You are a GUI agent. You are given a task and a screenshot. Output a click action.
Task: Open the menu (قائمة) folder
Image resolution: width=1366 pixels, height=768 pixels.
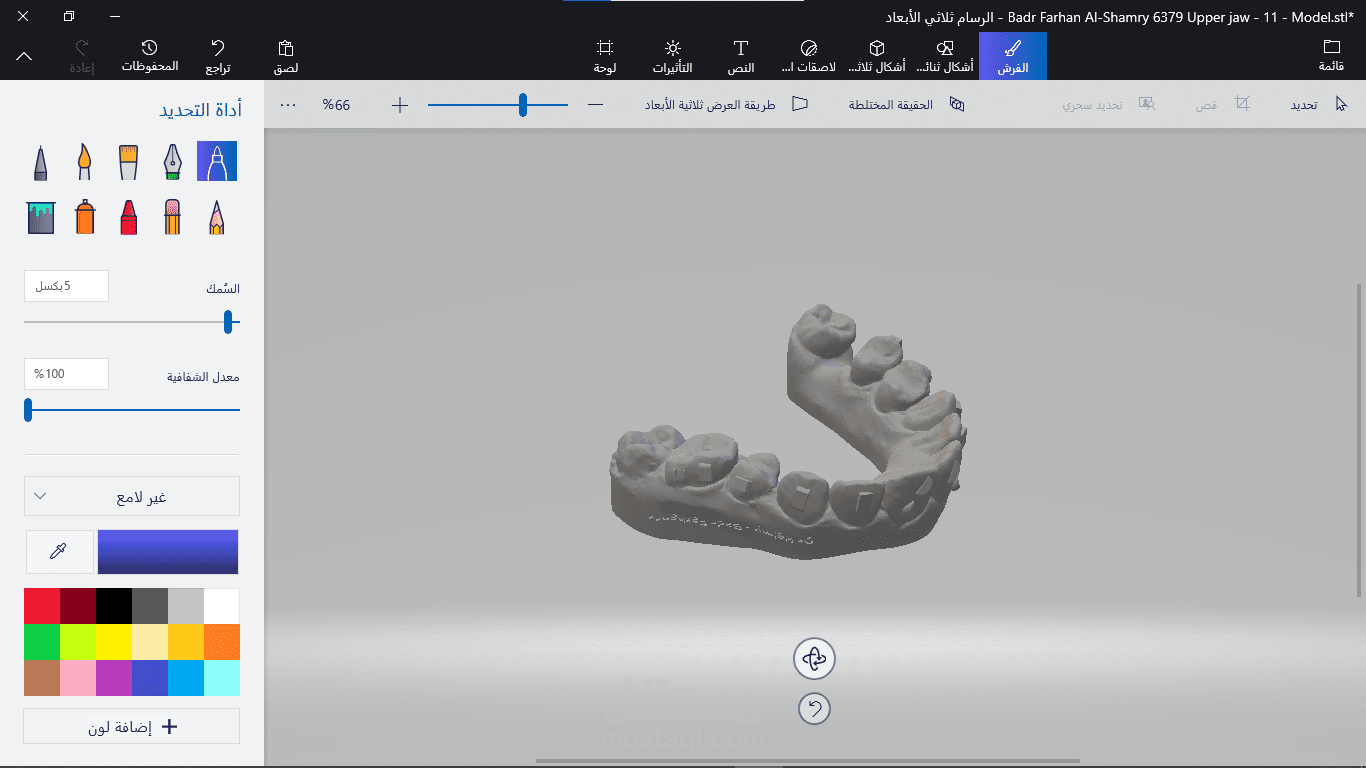coord(1331,56)
